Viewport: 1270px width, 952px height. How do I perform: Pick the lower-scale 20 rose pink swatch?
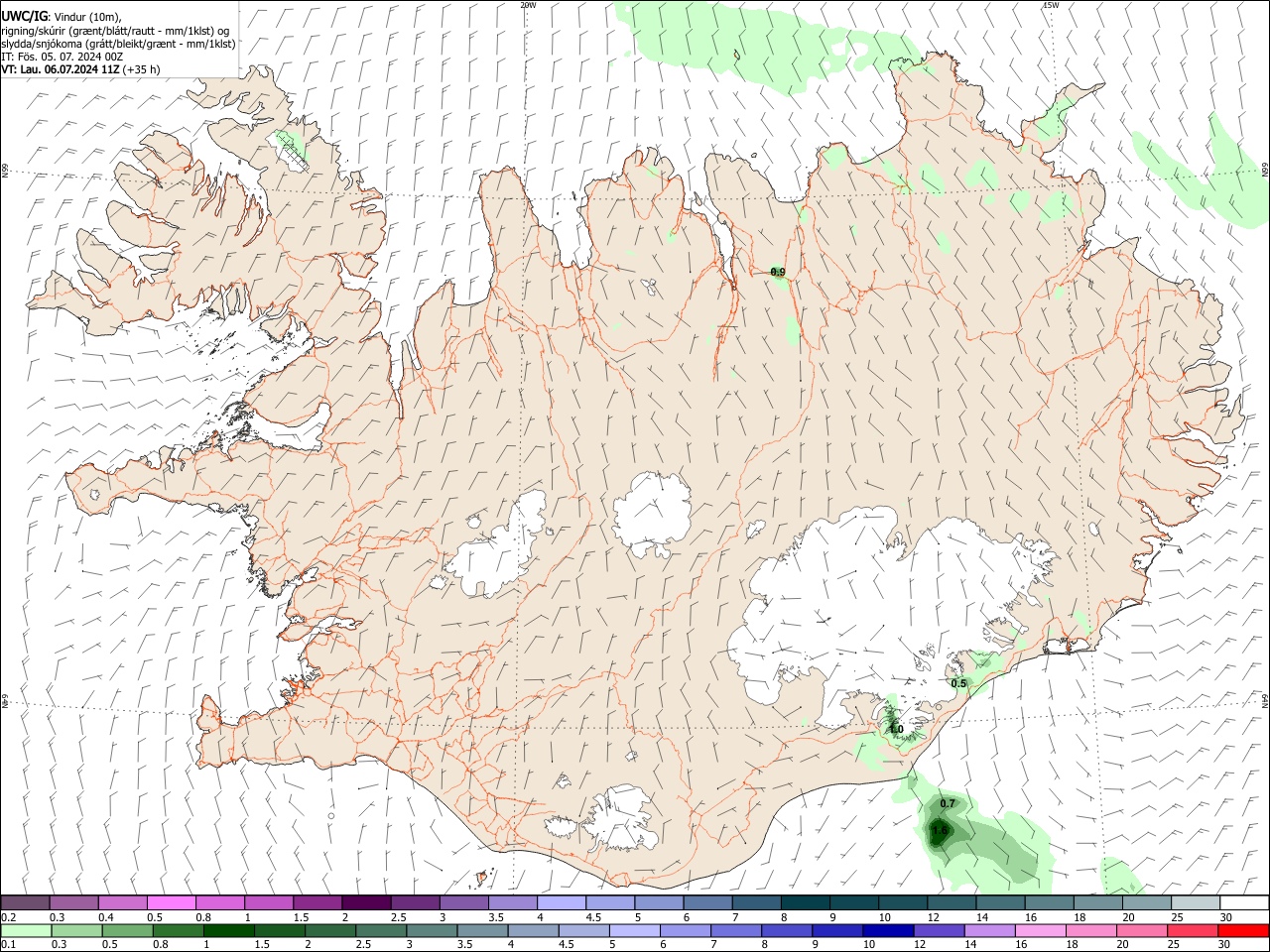pos(1140,930)
